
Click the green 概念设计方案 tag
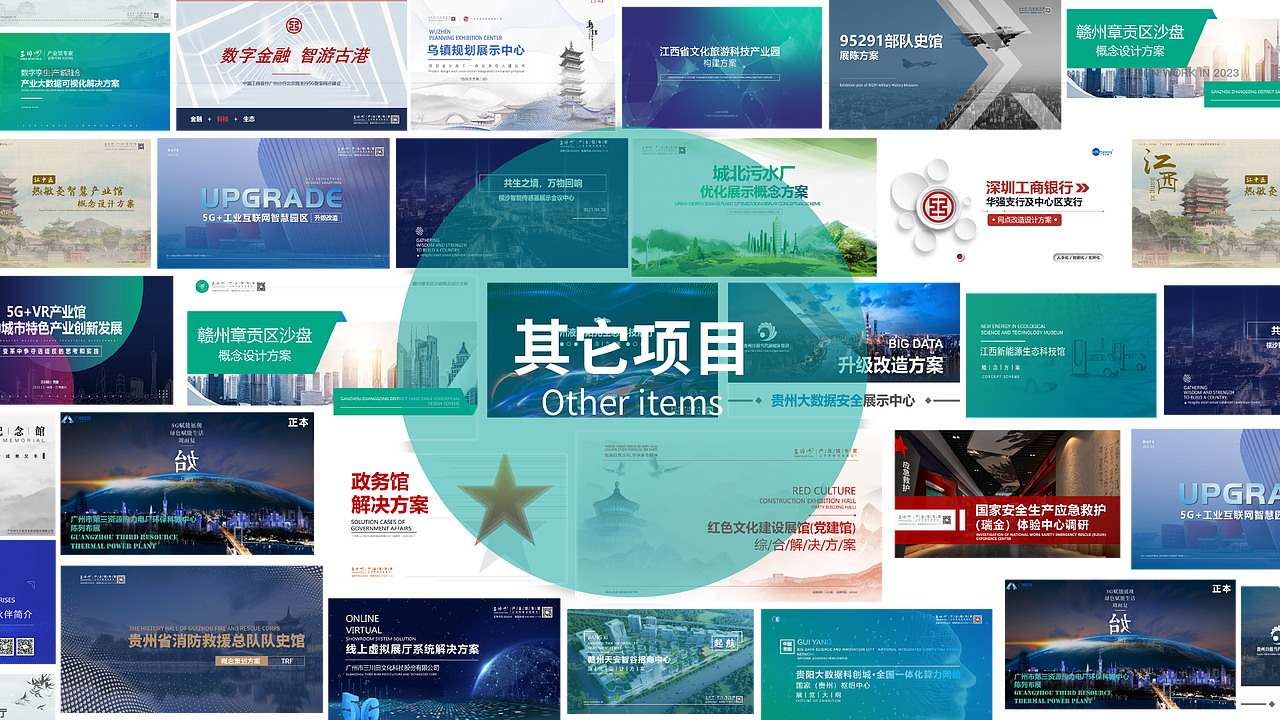1130,51
